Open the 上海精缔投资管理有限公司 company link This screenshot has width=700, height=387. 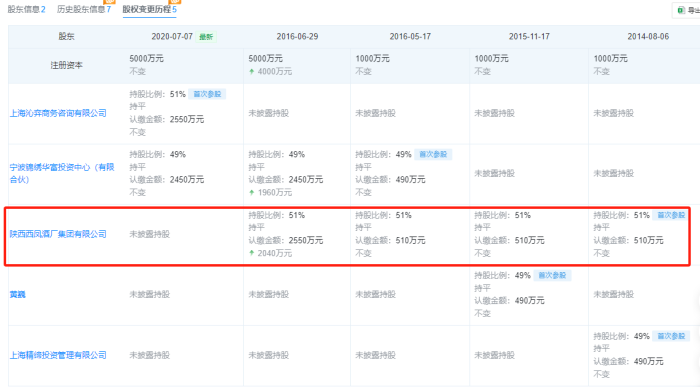58,355
